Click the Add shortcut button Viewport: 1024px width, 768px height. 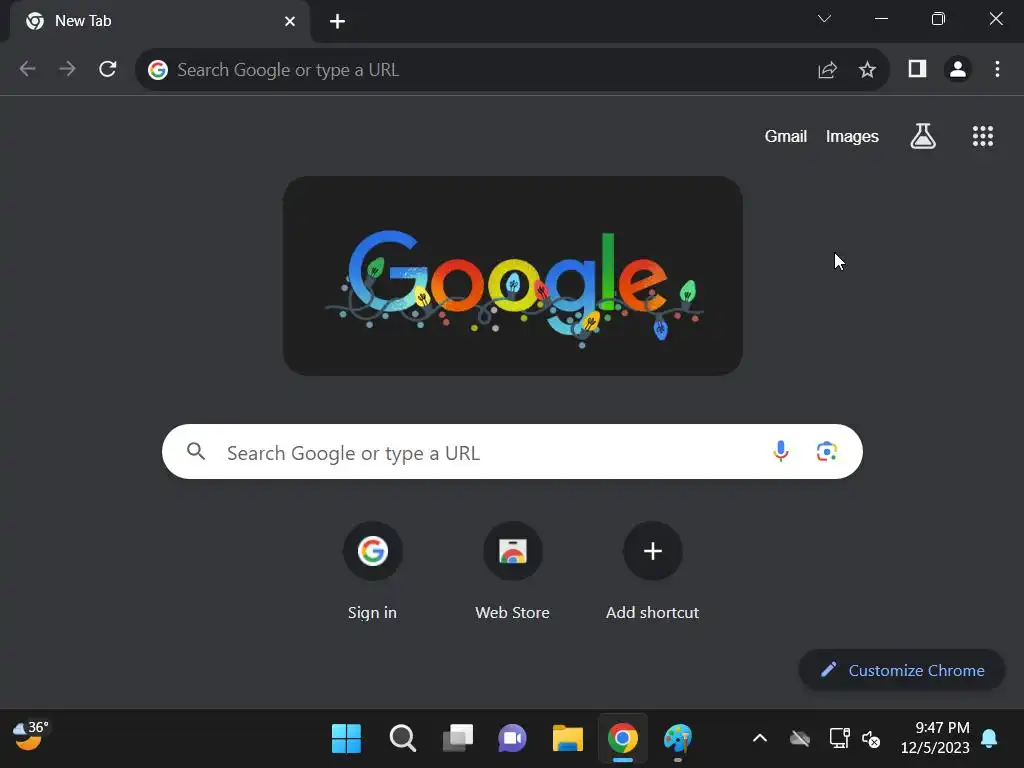click(652, 571)
